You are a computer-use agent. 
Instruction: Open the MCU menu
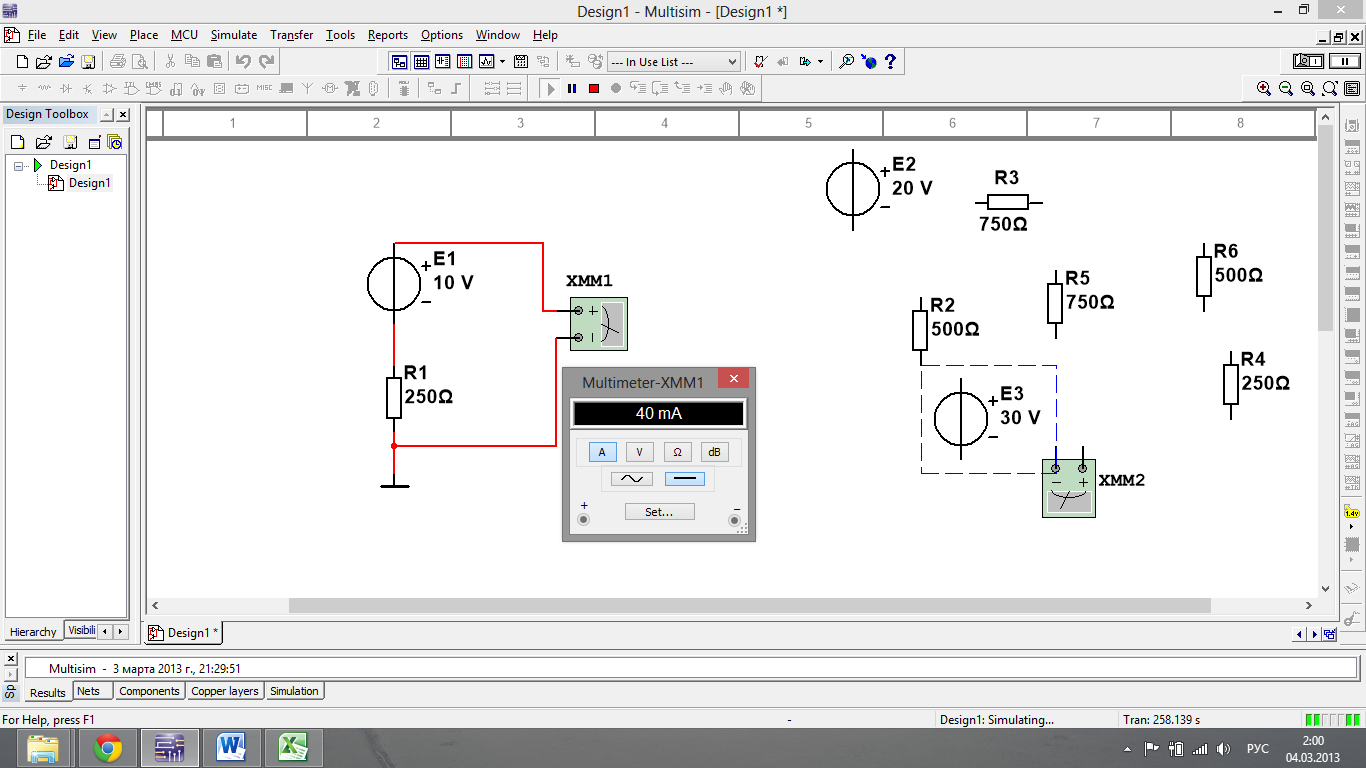[x=184, y=35]
